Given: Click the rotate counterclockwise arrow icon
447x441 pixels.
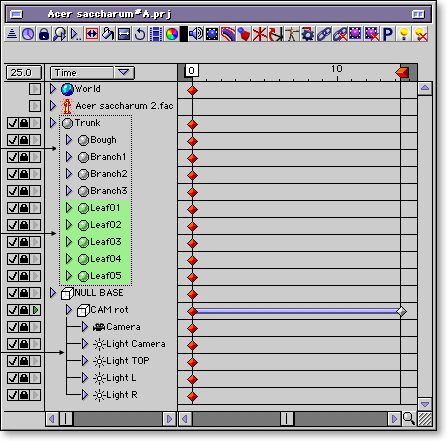Looking at the screenshot, I should pyautogui.click(x=140, y=34).
